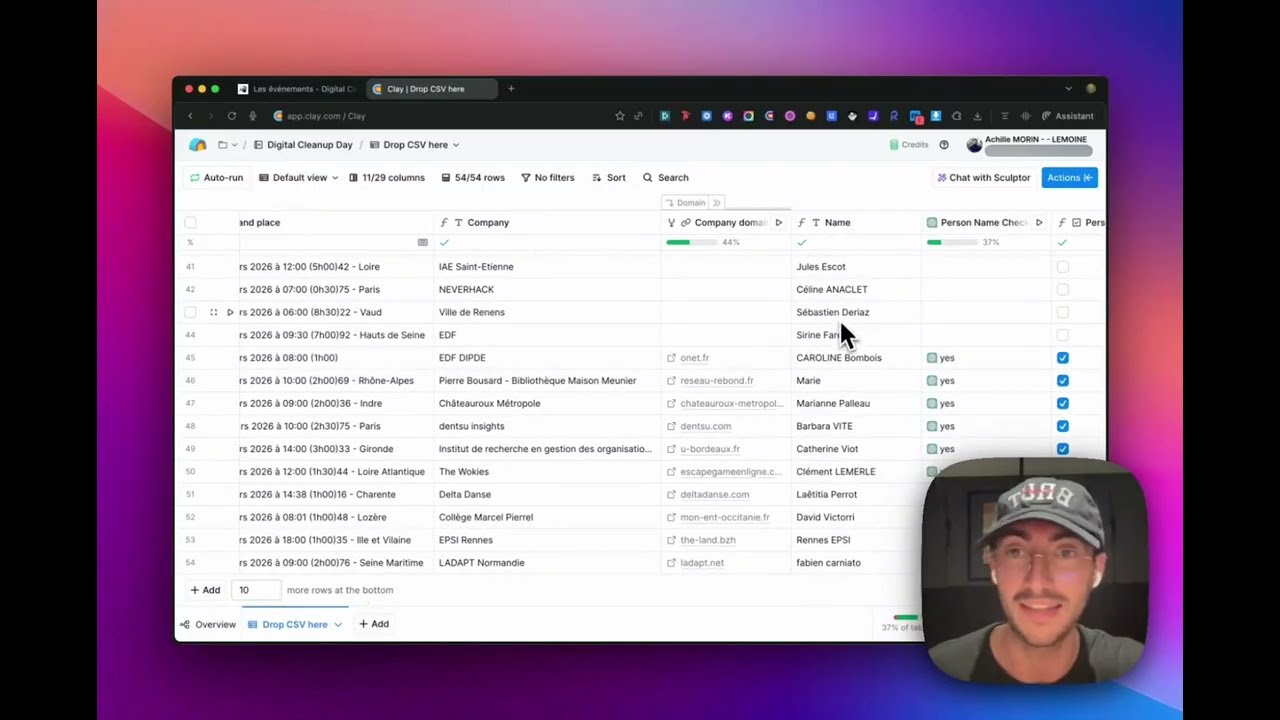Open the 54/54 rows selector
The height and width of the screenshot is (720, 1280).
[x=472, y=178]
